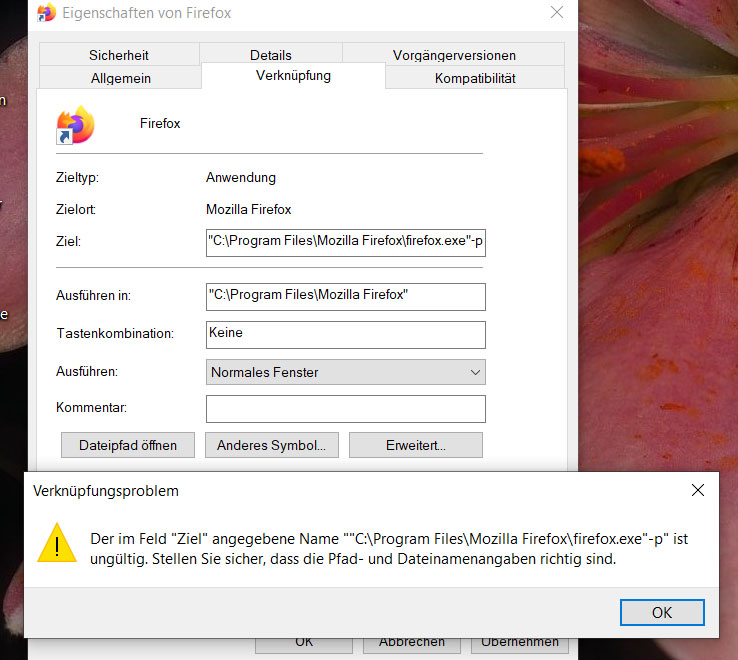This screenshot has height=660, width=738.
Task: Click the Mozilla Firefox Zielort value
Action: coord(249,209)
